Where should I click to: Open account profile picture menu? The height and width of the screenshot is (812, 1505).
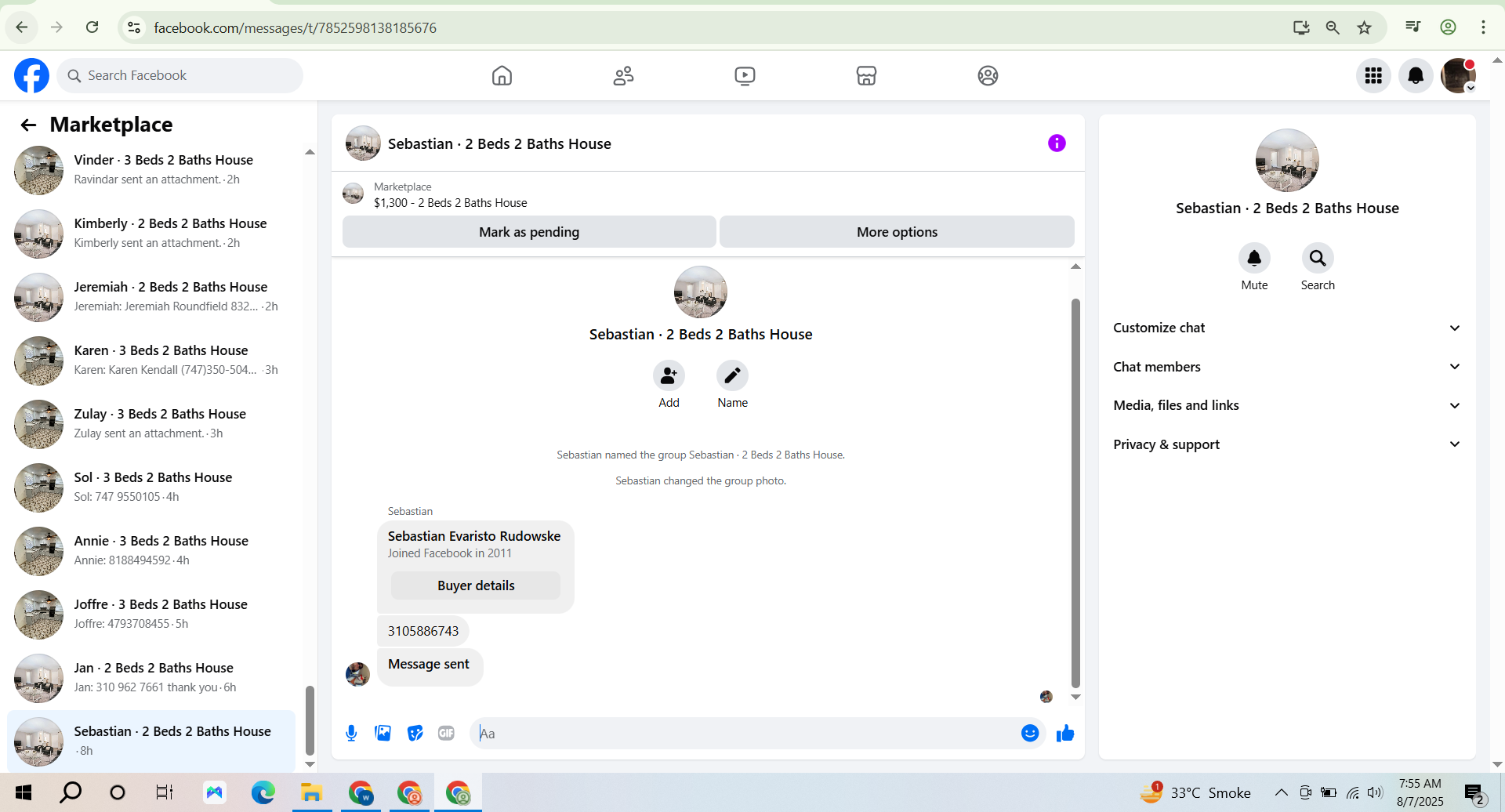(1458, 75)
